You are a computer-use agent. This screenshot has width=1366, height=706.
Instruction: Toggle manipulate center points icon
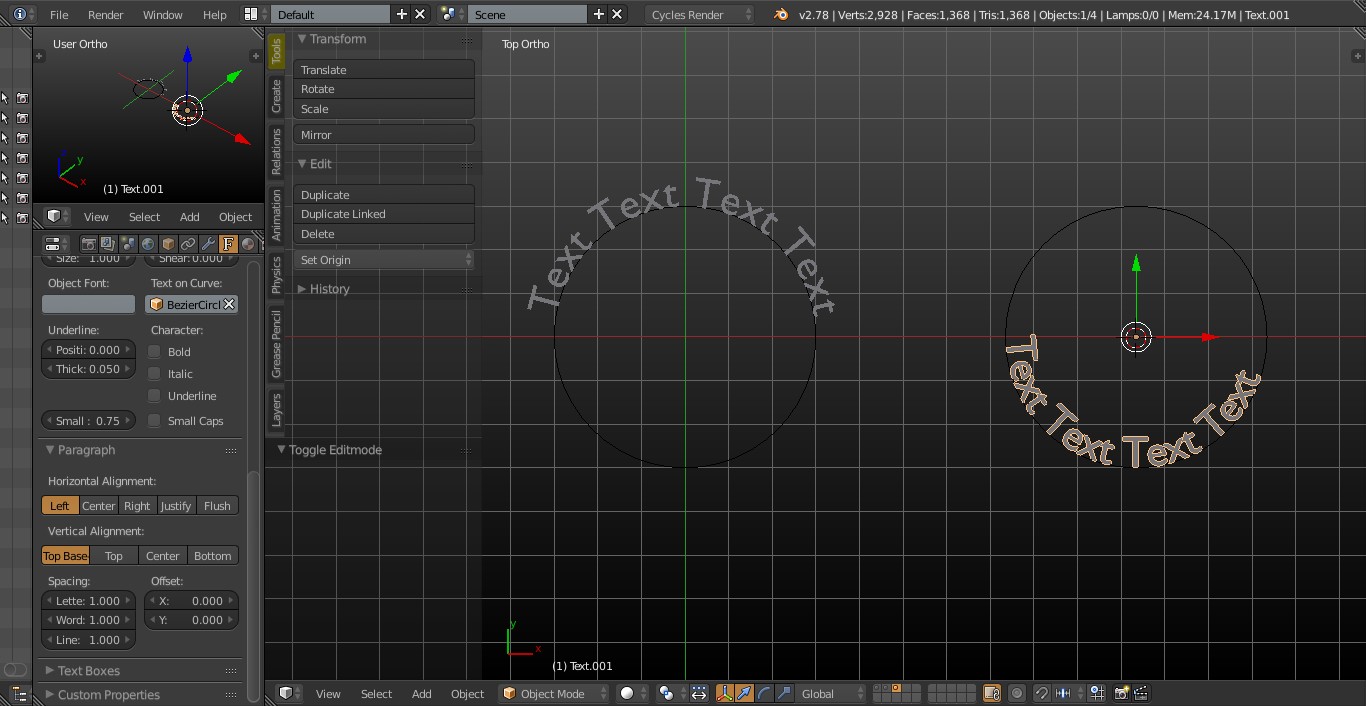pos(699,693)
